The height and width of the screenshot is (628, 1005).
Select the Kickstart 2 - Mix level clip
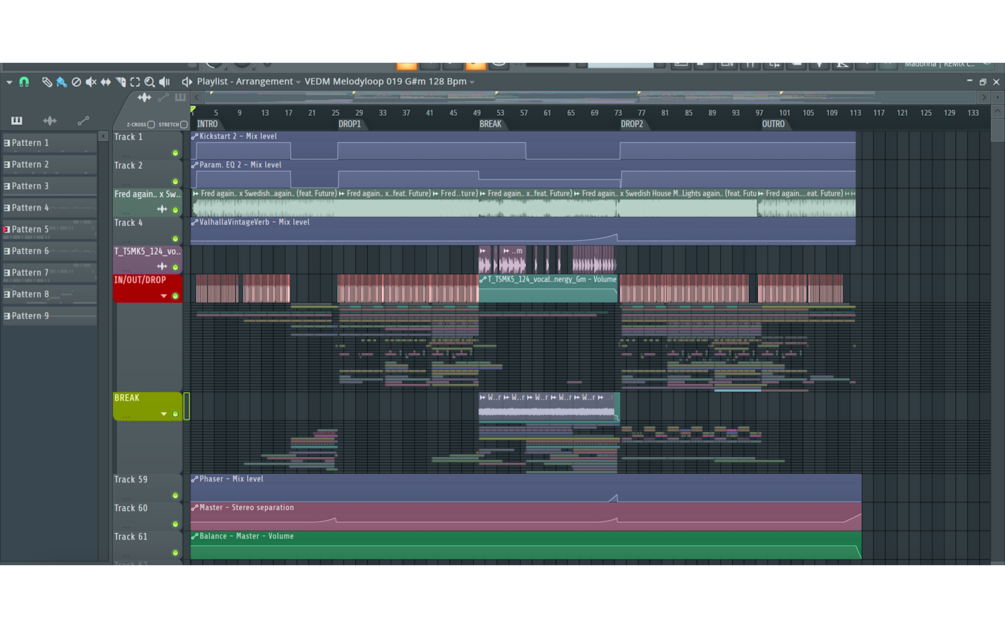pos(523,145)
